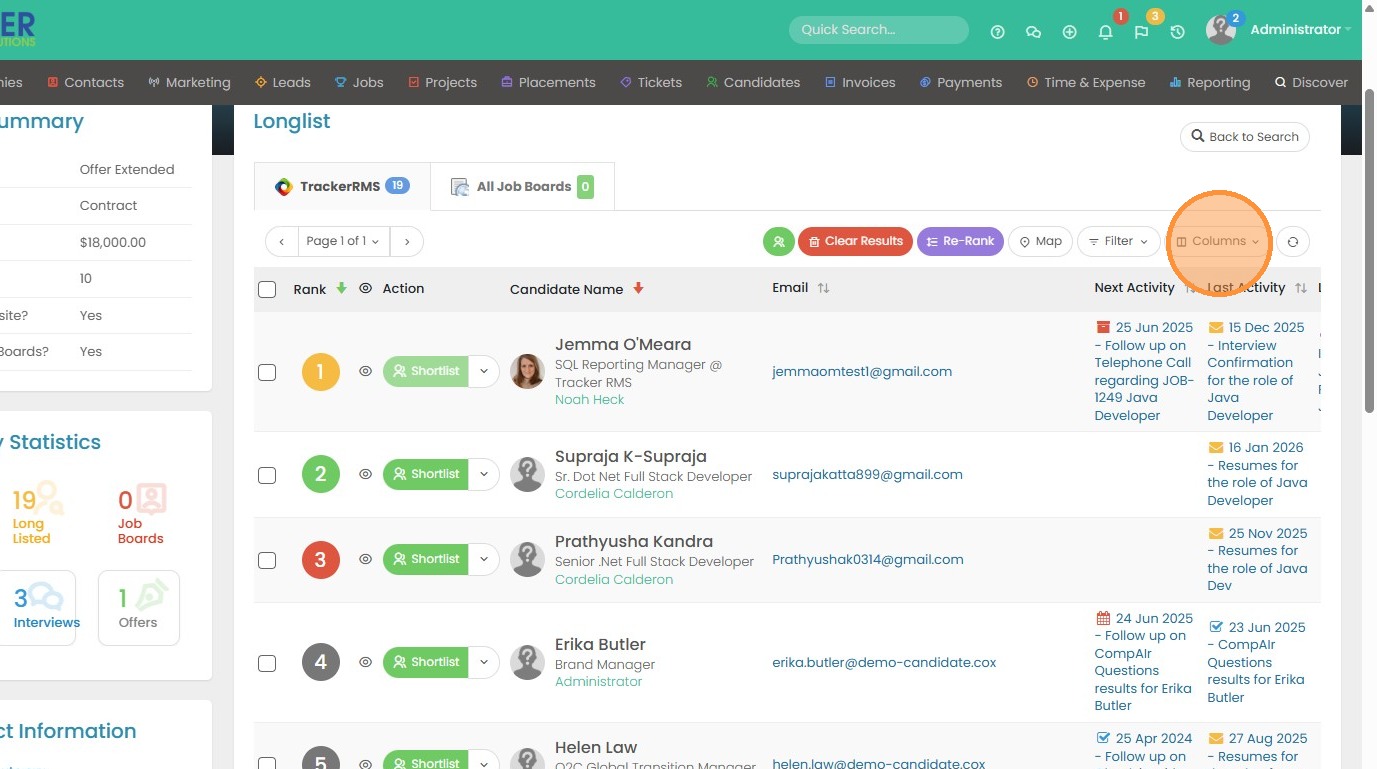1377x769 pixels.
Task: Toggle eye icon for Prathyusha Kandra row
Action: (366, 559)
